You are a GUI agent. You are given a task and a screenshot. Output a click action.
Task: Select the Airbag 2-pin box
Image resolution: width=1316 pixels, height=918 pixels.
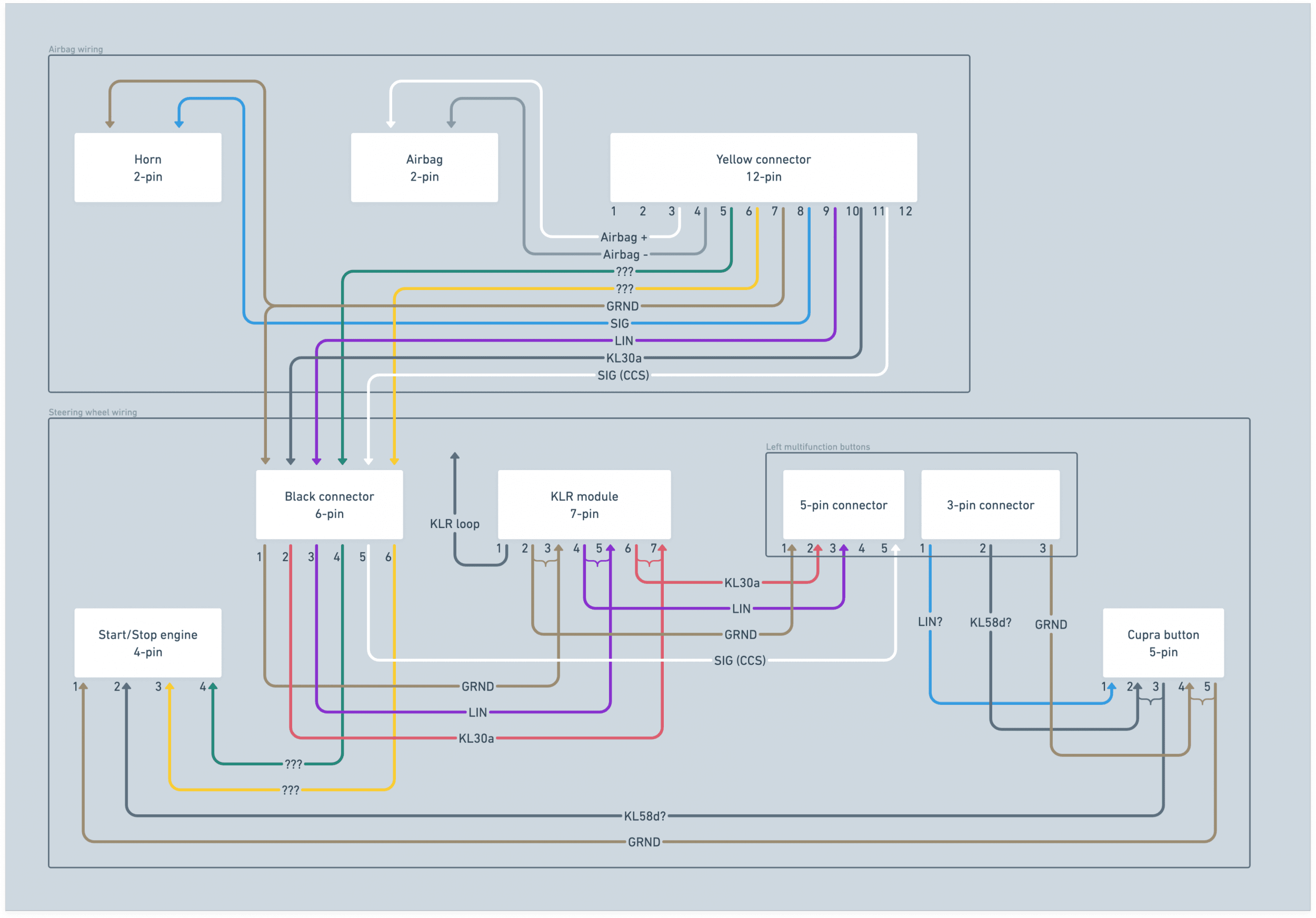[424, 167]
